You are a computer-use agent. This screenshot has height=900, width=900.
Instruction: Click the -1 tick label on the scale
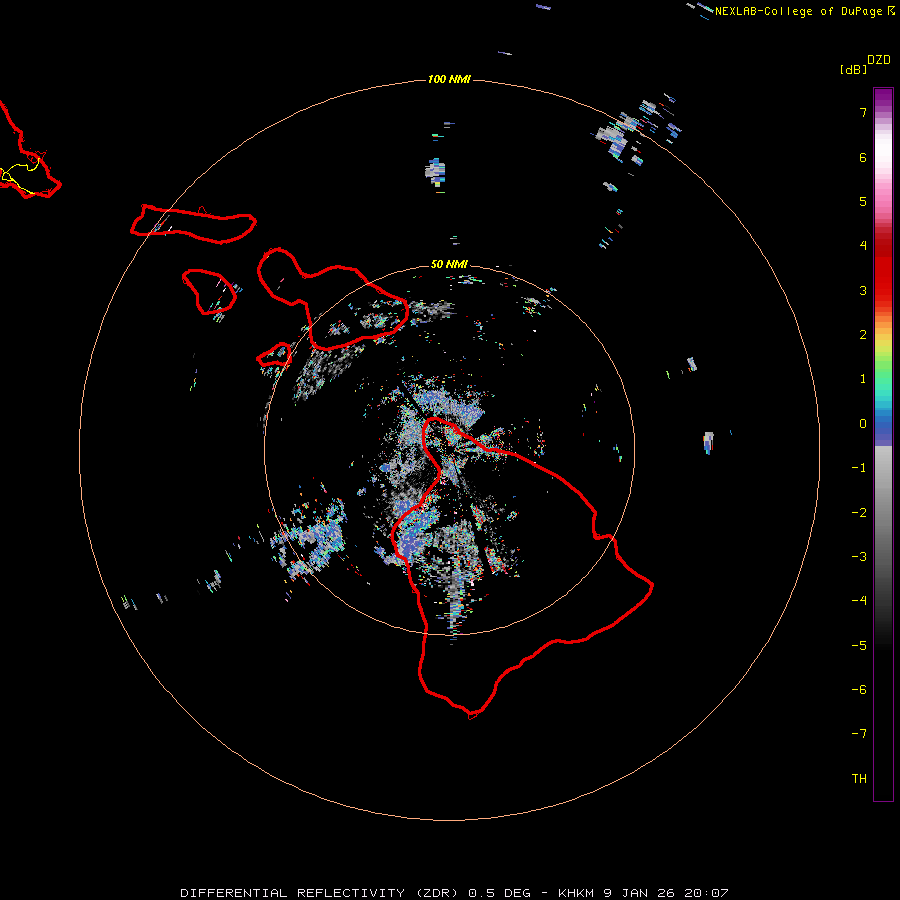click(859, 468)
